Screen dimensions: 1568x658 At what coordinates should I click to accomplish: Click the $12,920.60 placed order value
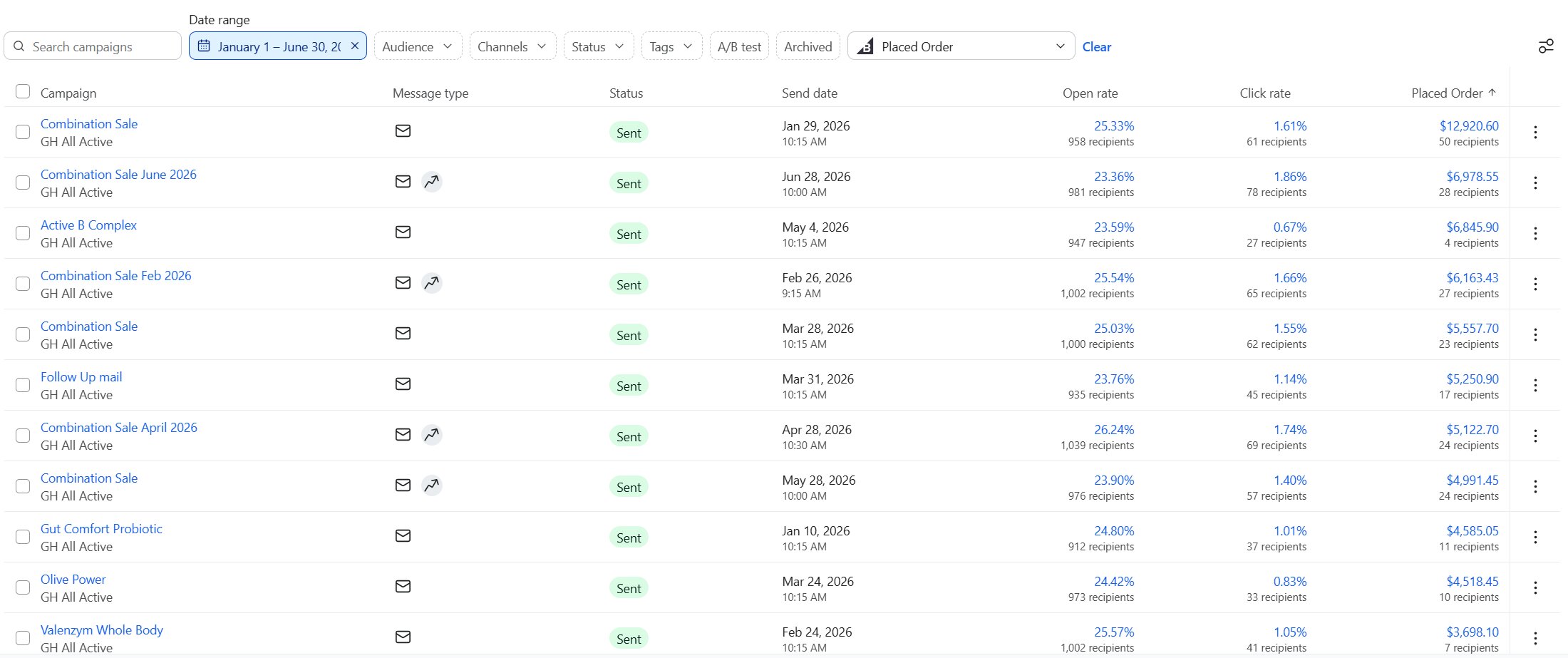point(1469,126)
